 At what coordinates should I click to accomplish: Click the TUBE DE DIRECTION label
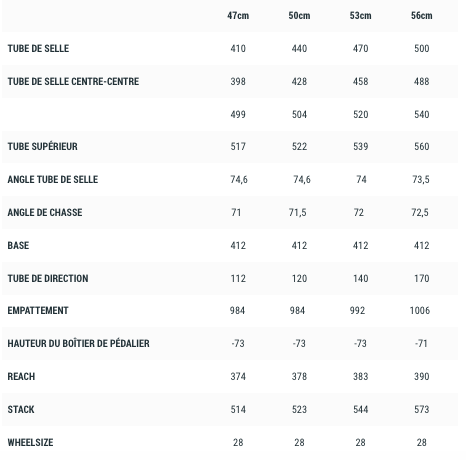[48, 279]
